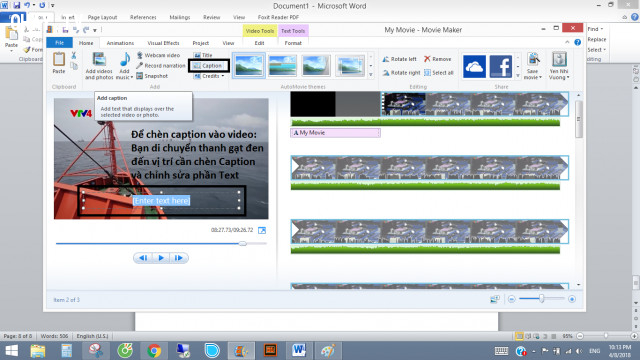The width and height of the screenshot is (640, 360).
Task: Click the Snapshot icon
Action: (x=140, y=76)
